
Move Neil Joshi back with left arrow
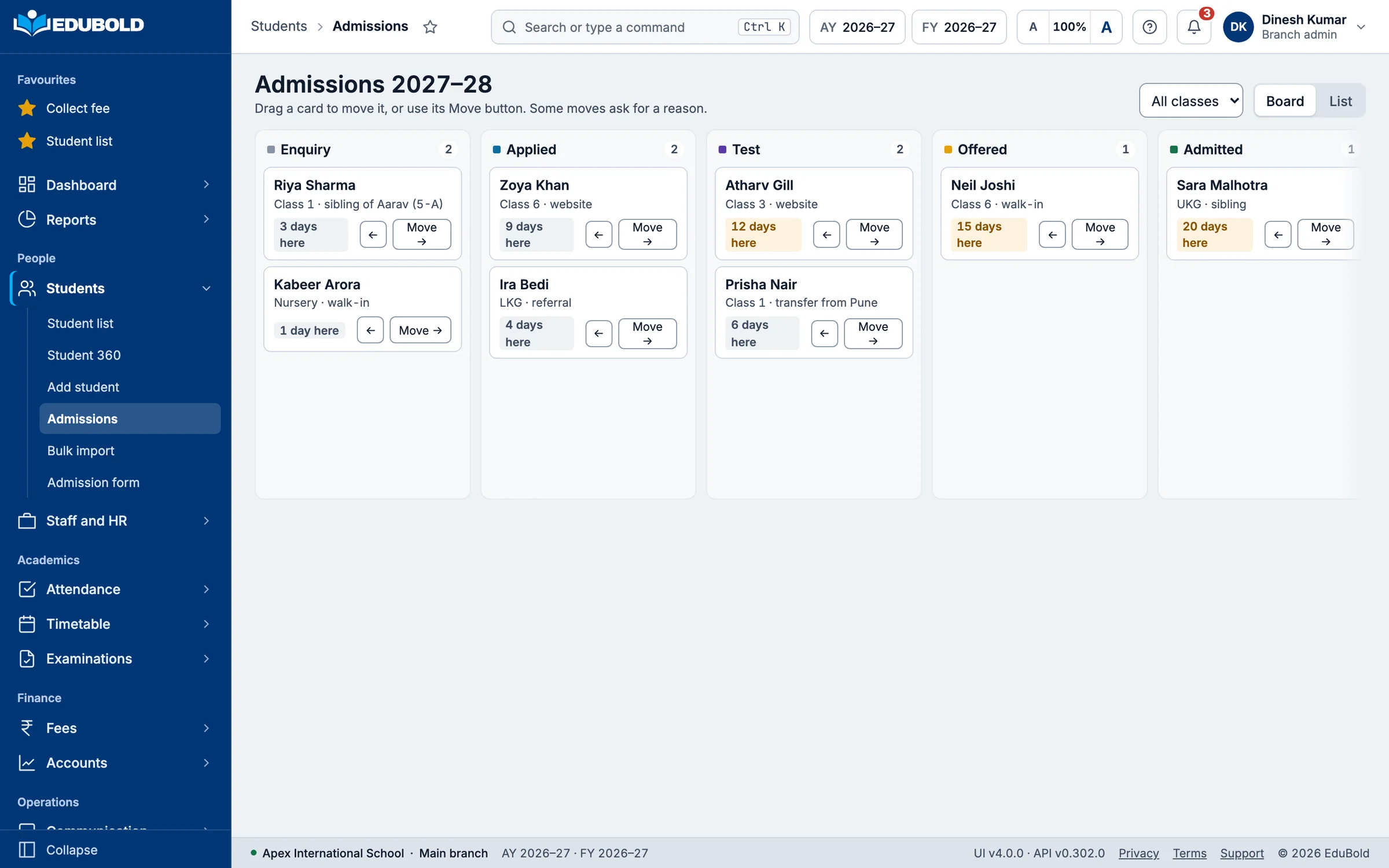click(x=1052, y=234)
